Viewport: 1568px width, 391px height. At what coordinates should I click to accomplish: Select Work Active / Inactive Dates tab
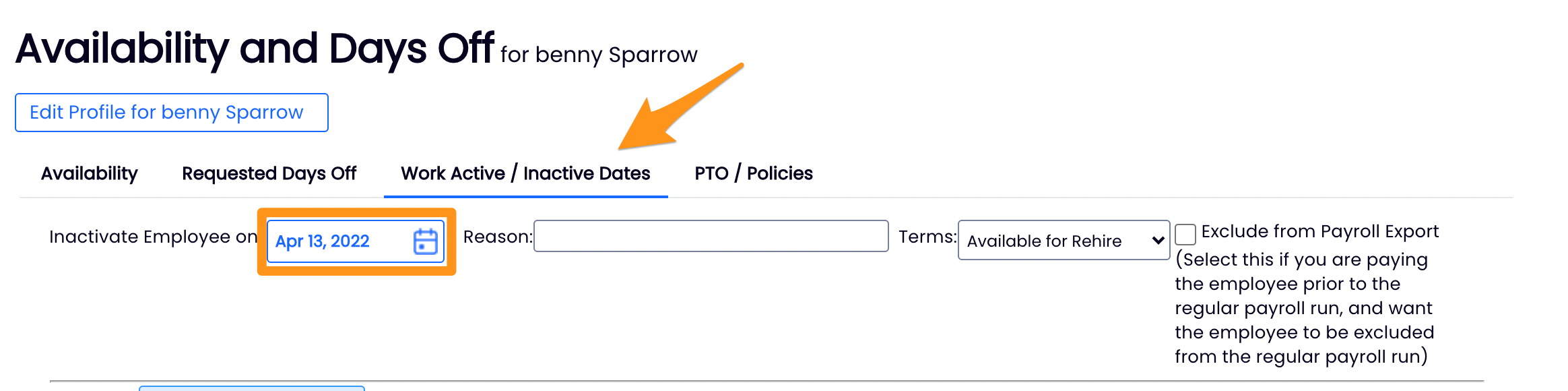(x=525, y=174)
